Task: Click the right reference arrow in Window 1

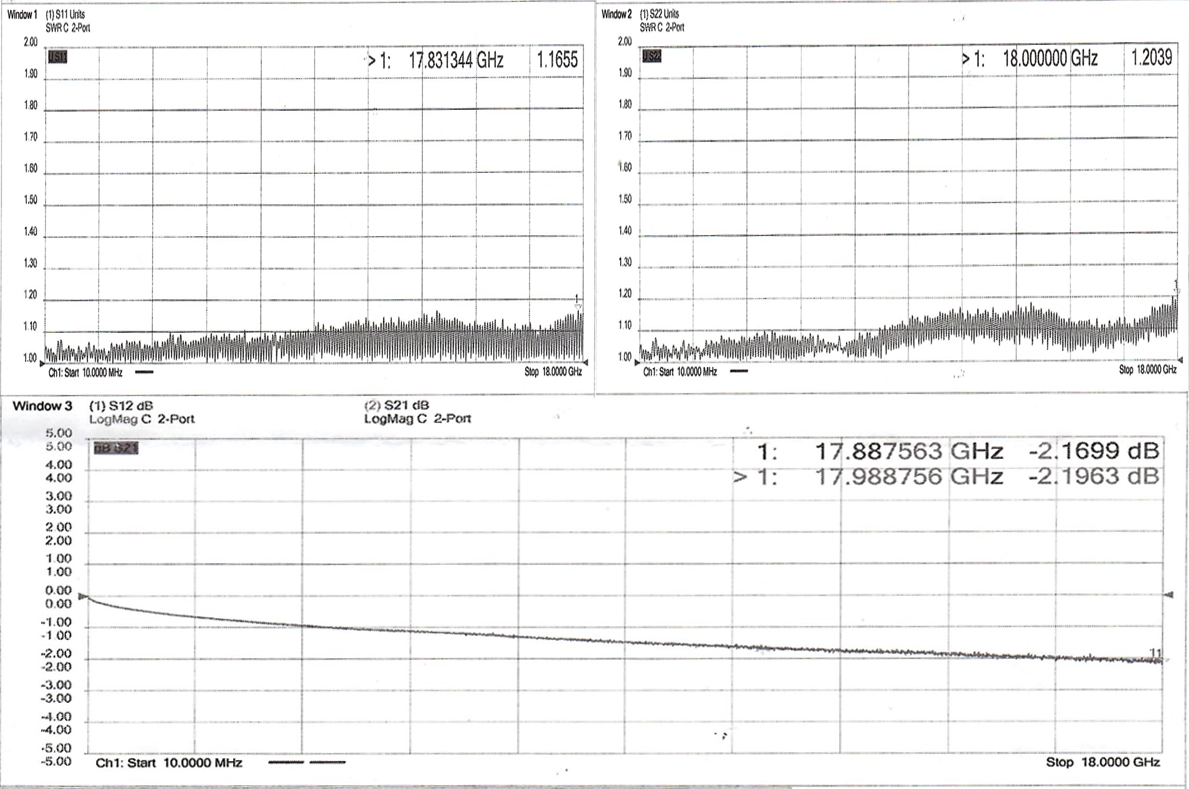Action: pos(586,360)
